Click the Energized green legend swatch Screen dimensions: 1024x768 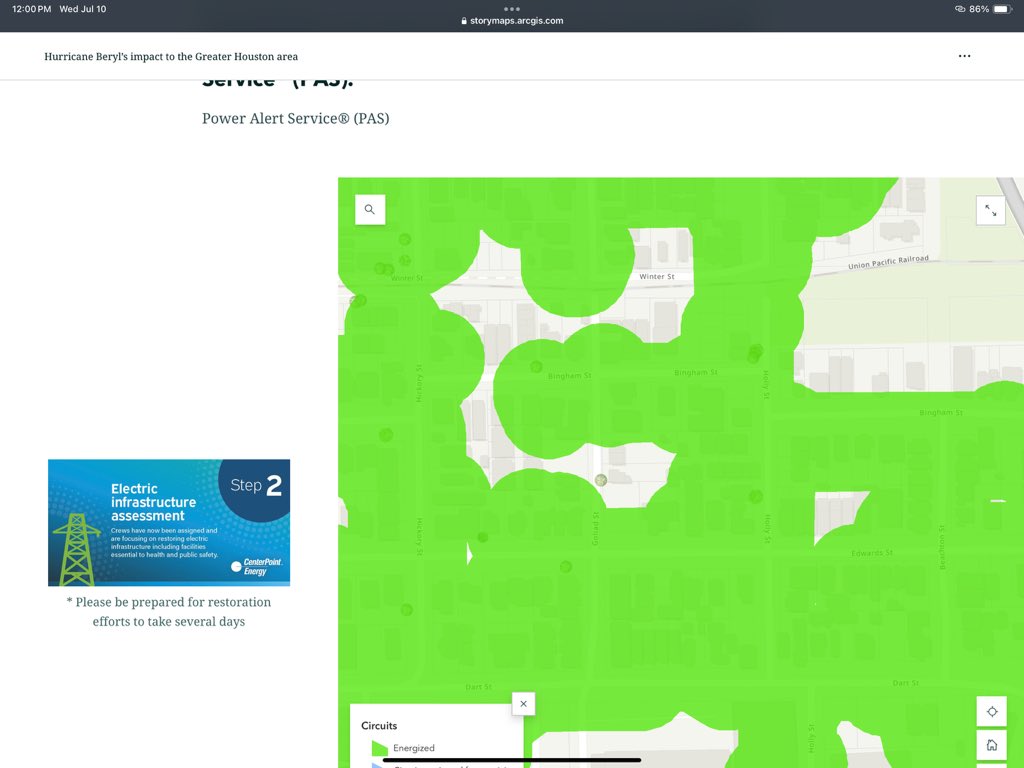click(379, 748)
